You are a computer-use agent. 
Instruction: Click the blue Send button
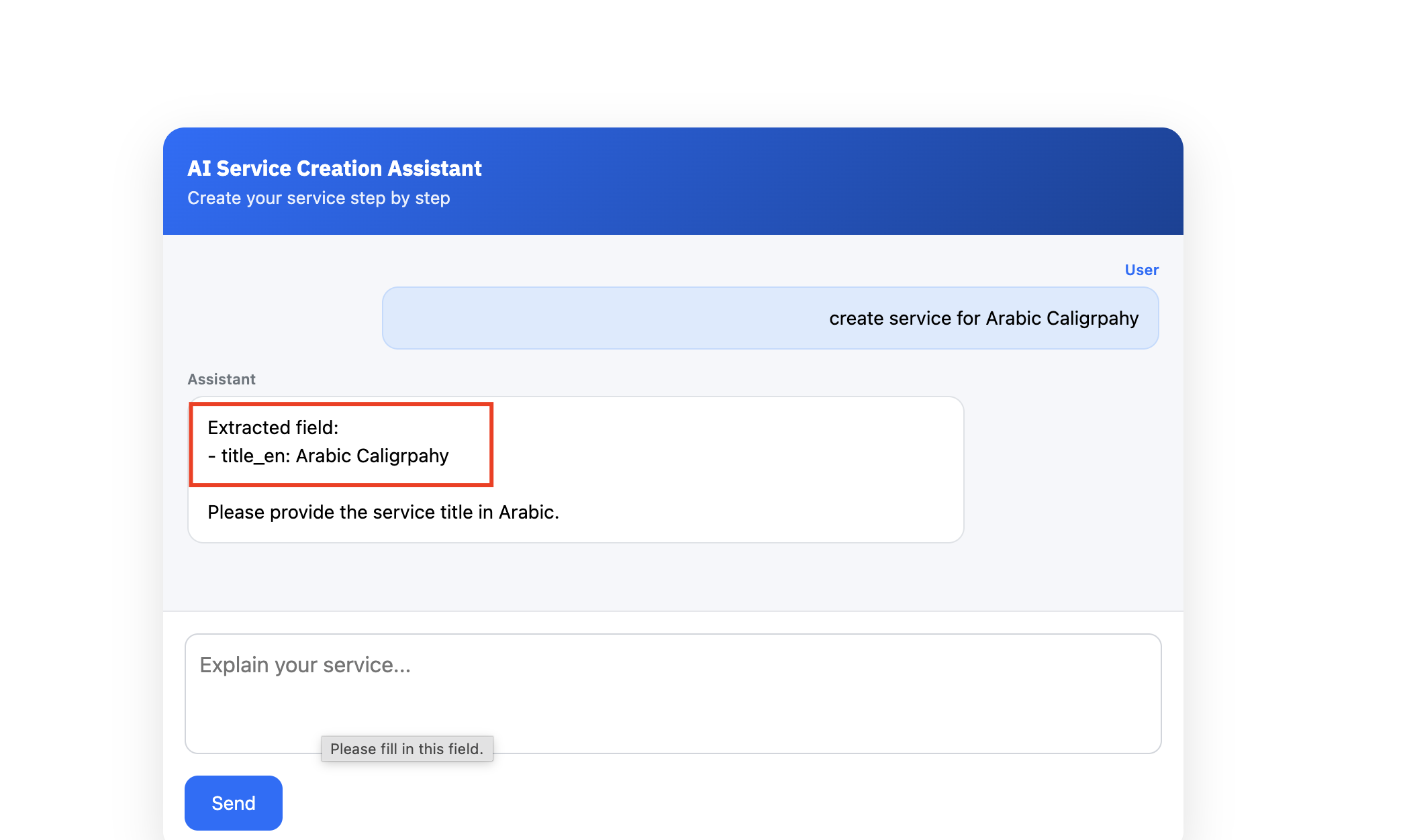point(233,802)
